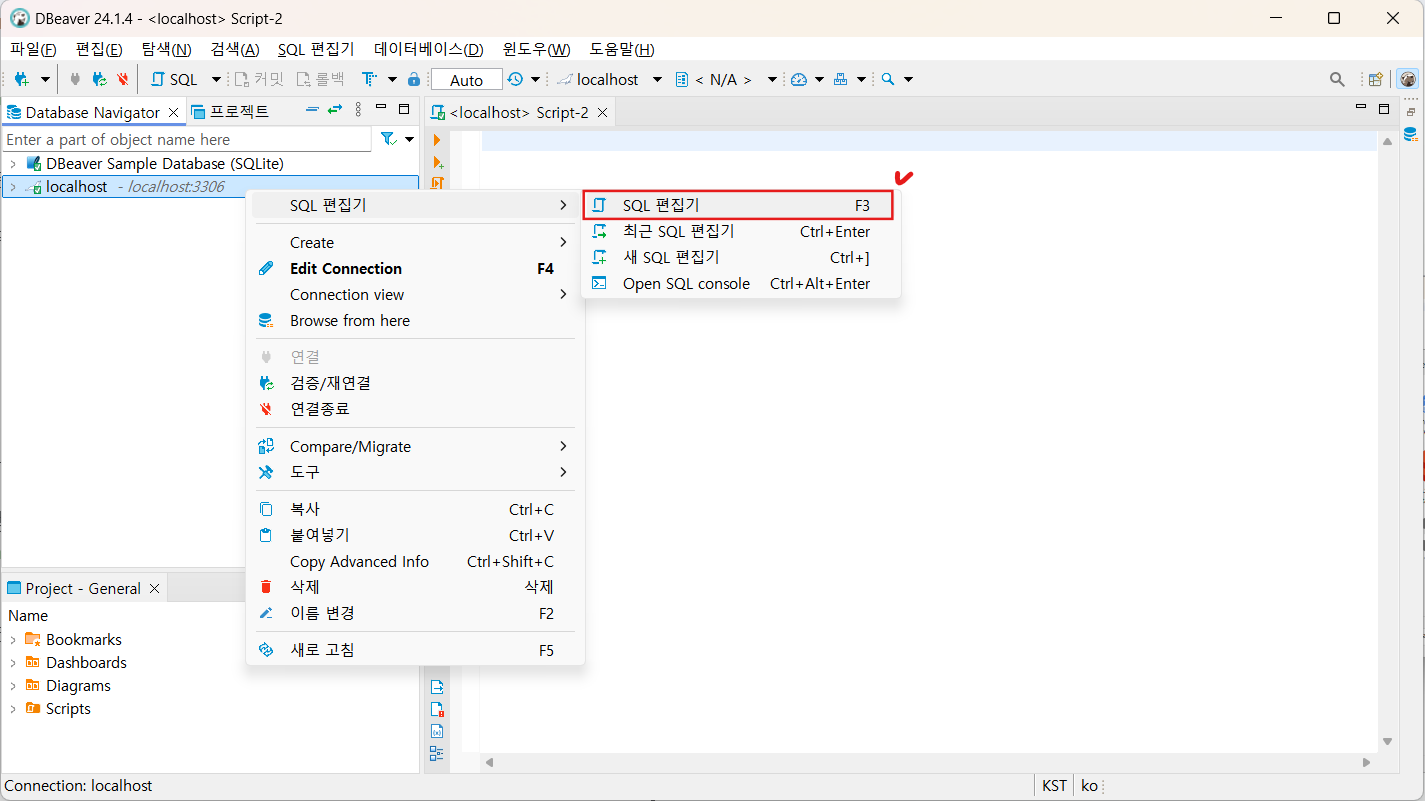Screen dimensions: 1425x801
Task: Click the object name filter input field
Action: (x=187, y=140)
